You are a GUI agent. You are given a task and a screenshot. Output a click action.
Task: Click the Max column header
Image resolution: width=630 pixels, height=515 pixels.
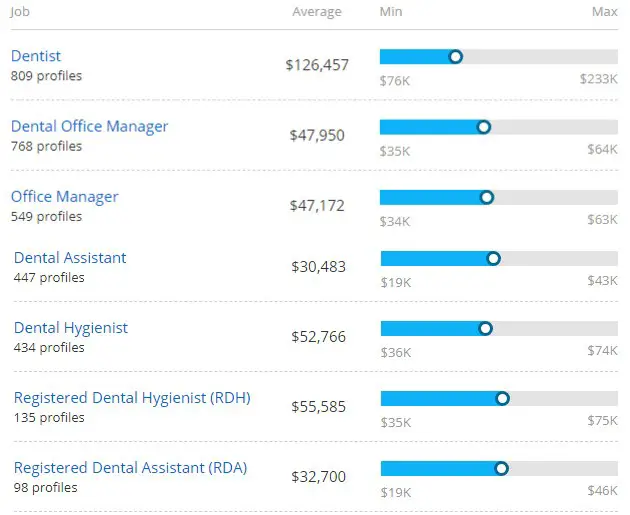tap(604, 12)
